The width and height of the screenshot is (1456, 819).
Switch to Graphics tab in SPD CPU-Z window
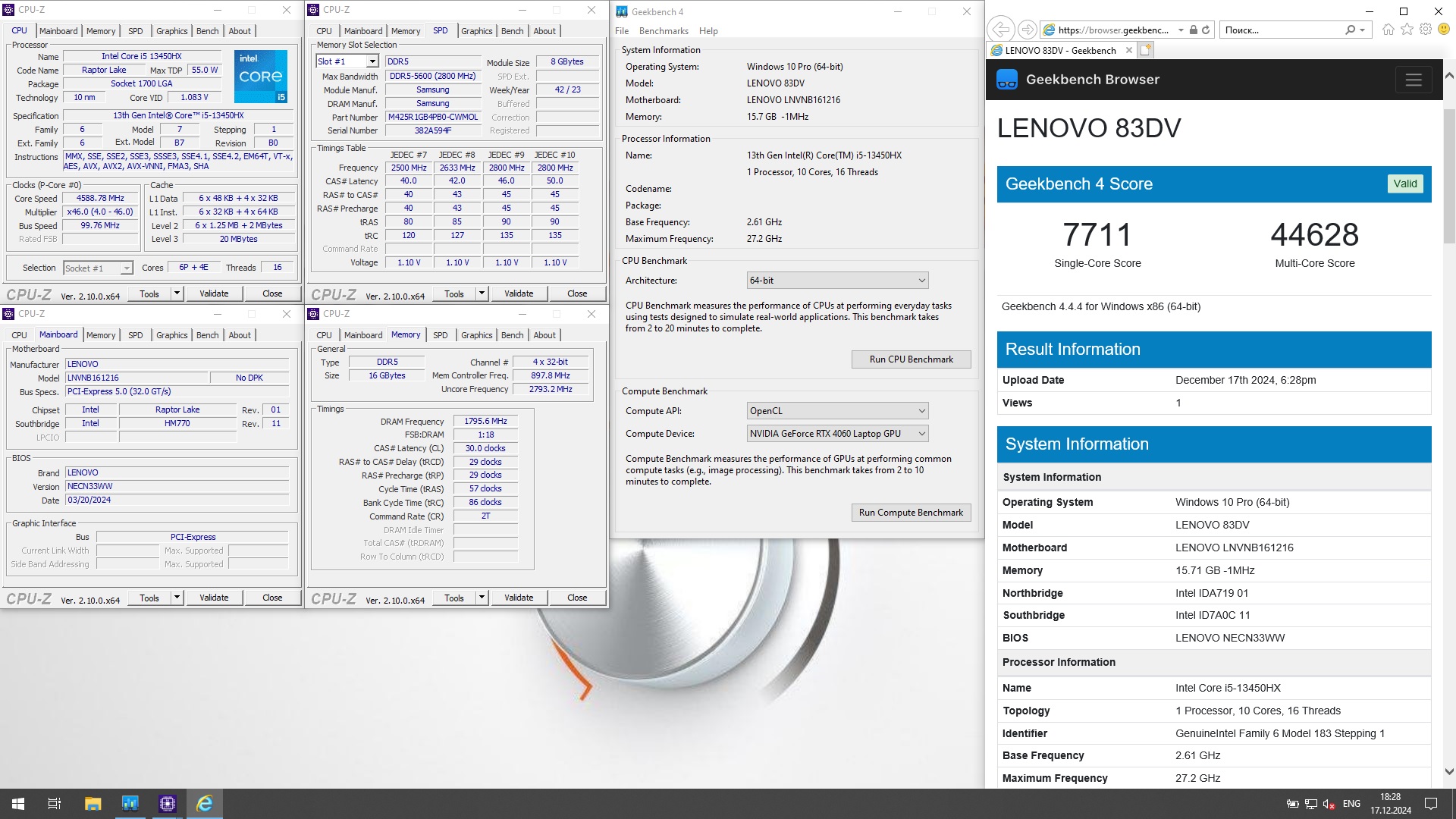[476, 31]
